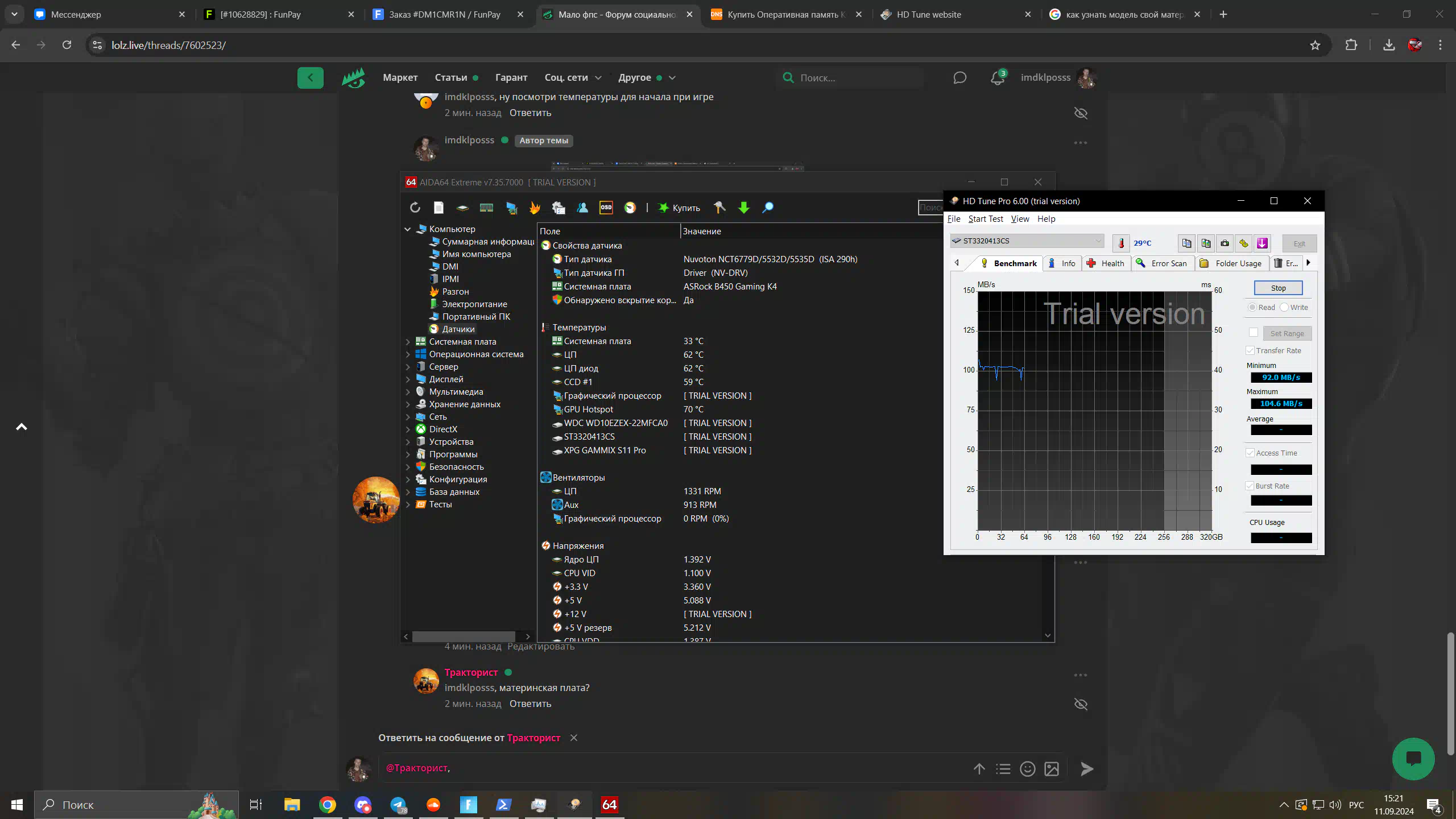The image size is (1456, 819).
Task: Toggle the Burst Rate checkbox
Action: (1250, 486)
